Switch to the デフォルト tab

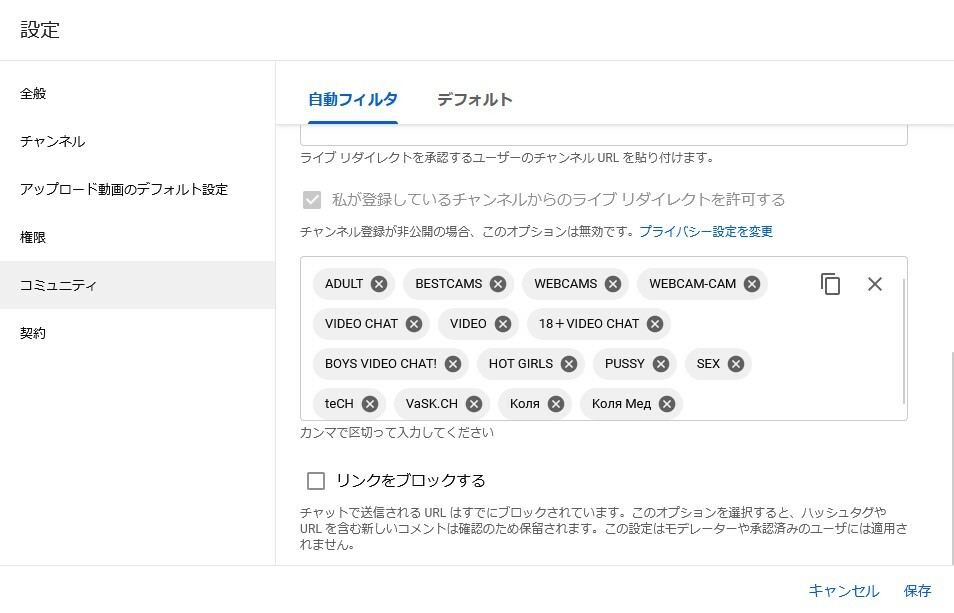(x=475, y=100)
